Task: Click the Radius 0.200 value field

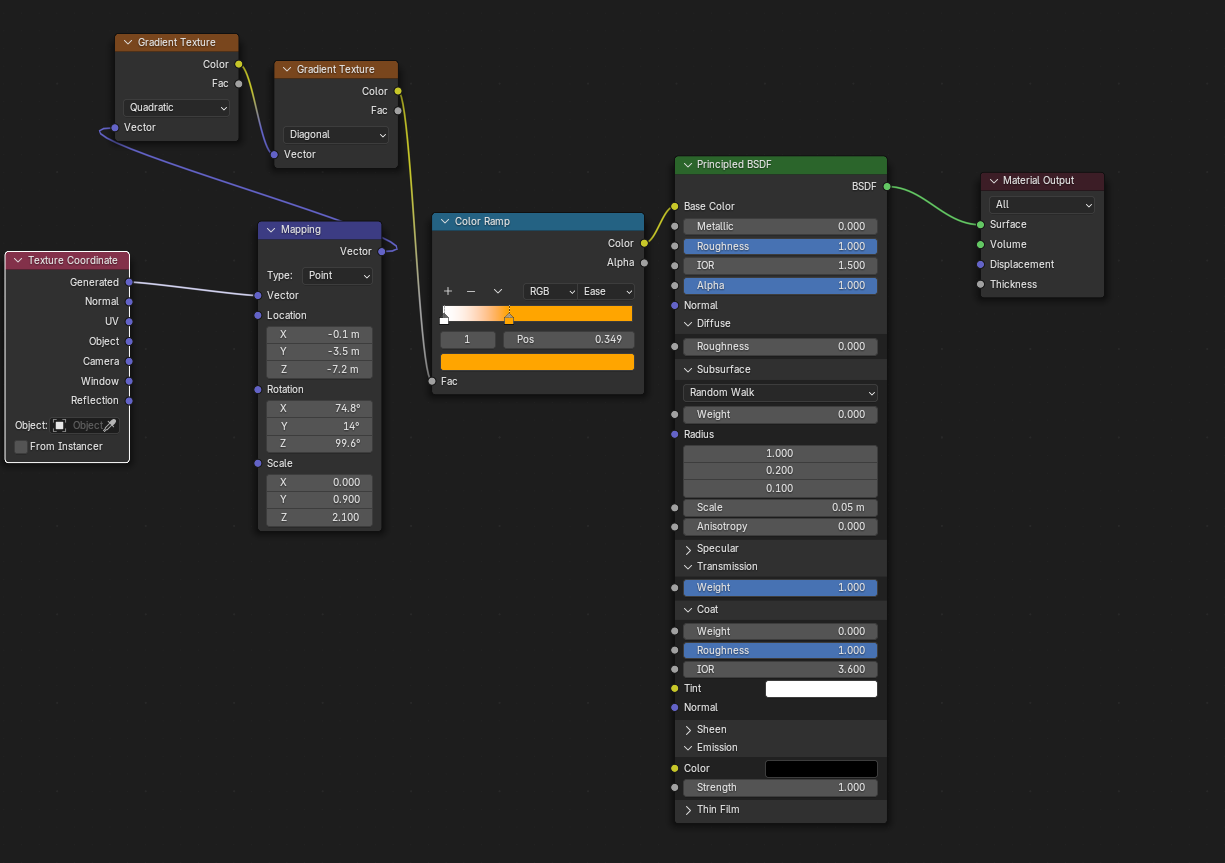Action: point(780,471)
